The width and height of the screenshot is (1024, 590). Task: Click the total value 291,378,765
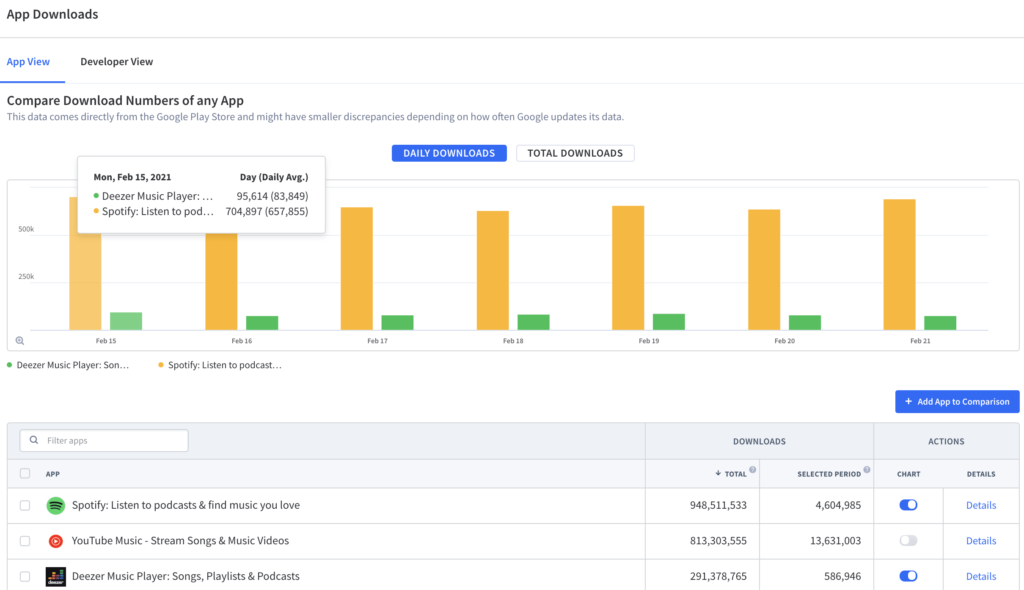(718, 576)
